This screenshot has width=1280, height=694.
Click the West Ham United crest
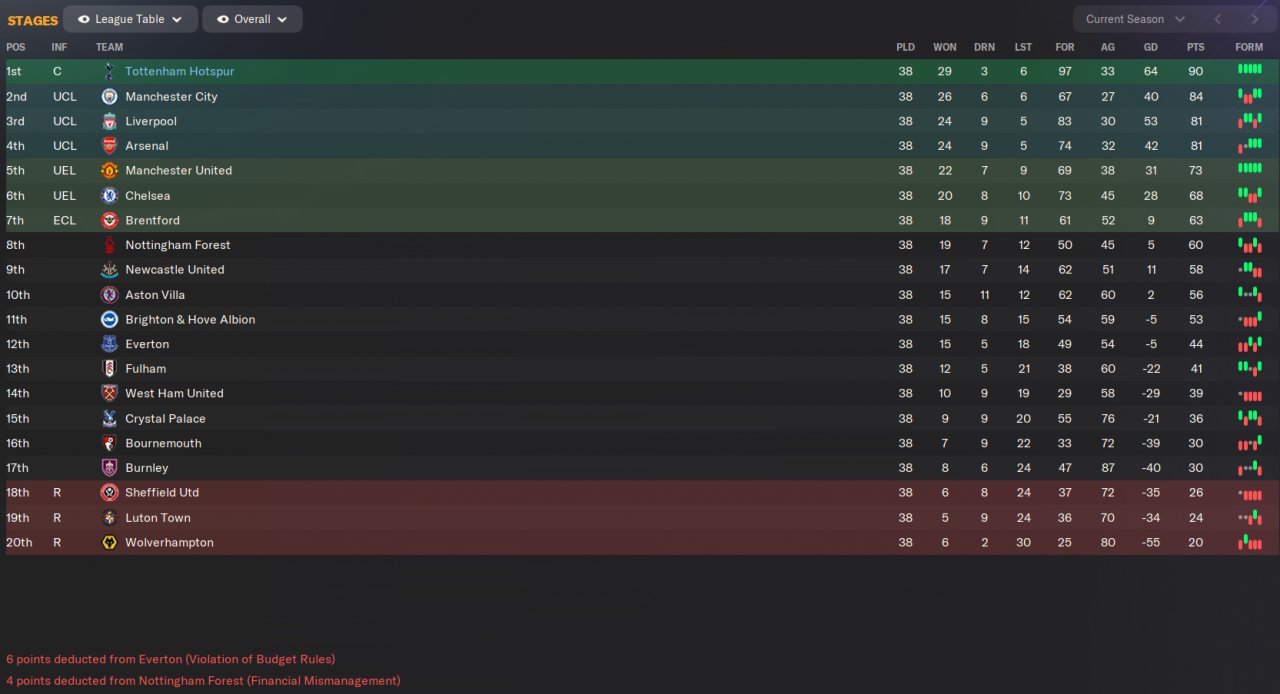click(109, 394)
